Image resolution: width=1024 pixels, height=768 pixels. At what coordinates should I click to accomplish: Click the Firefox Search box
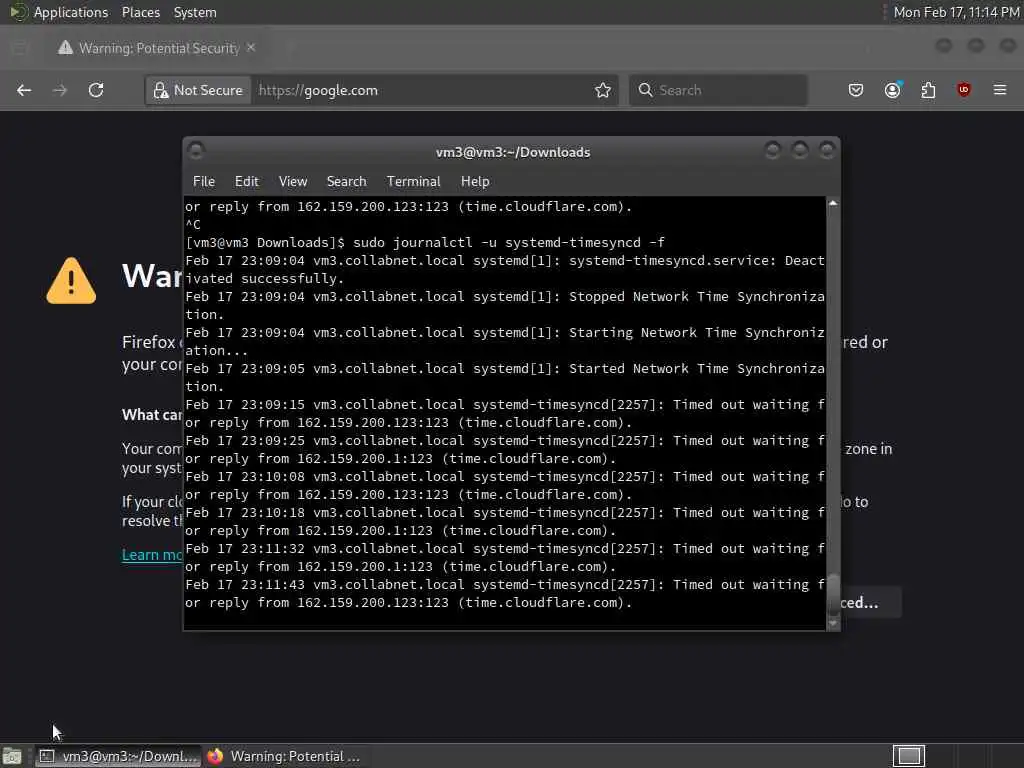(718, 90)
